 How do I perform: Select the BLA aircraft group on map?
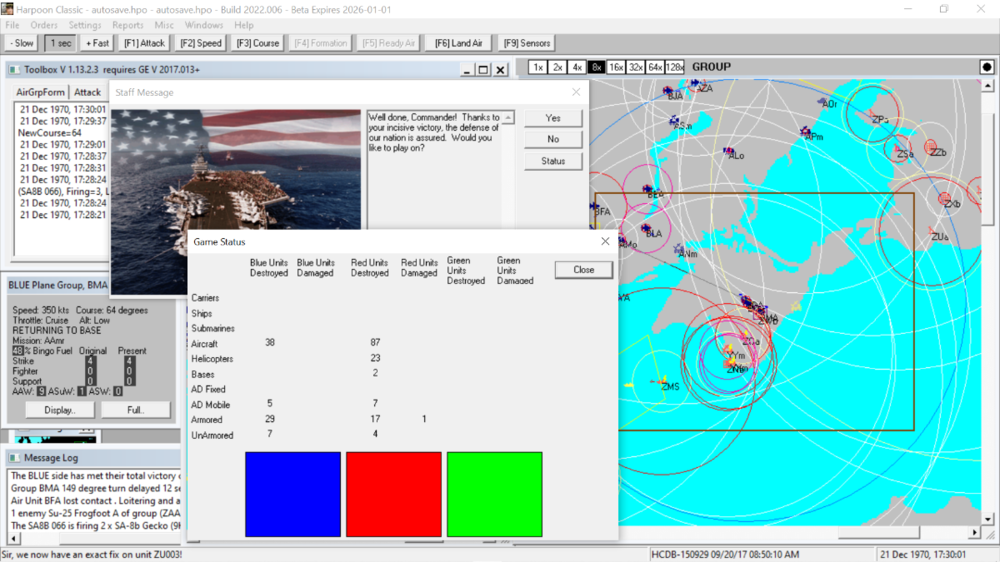649,230
